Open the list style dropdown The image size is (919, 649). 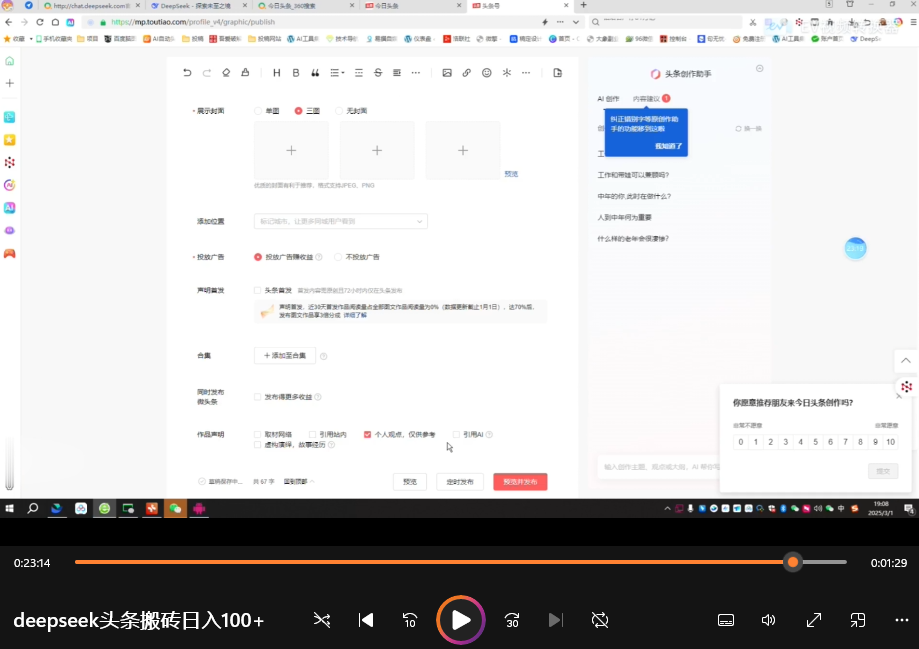(x=337, y=73)
